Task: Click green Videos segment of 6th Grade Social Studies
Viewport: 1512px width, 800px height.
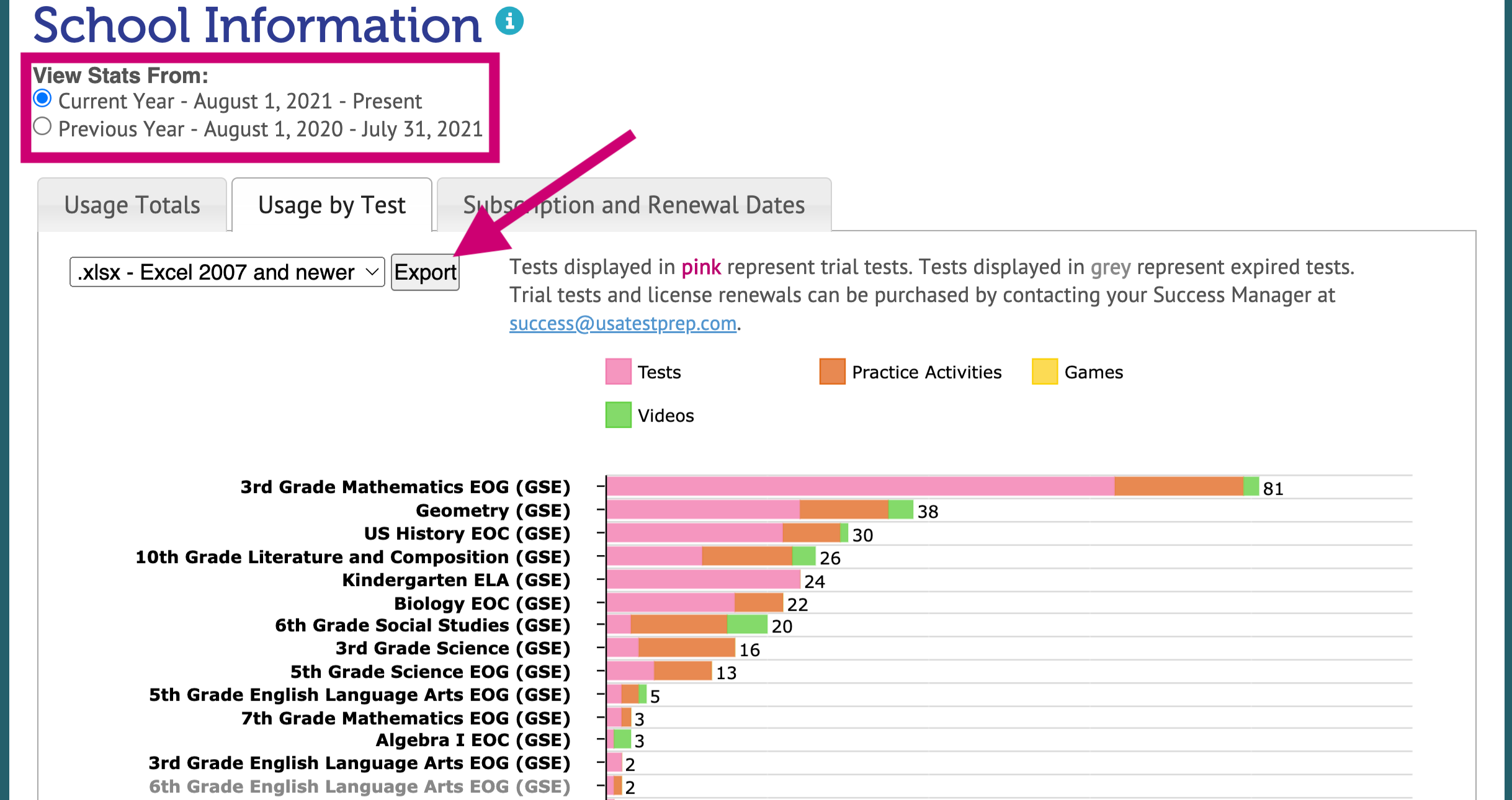Action: pos(747,624)
